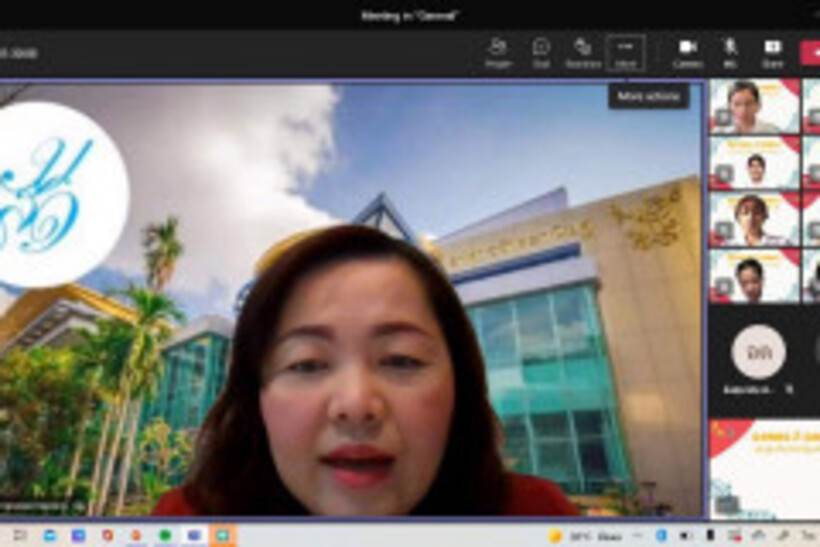The image size is (820, 547).
Task: Click the purple Teams icon in the taskbar
Action: tap(194, 535)
